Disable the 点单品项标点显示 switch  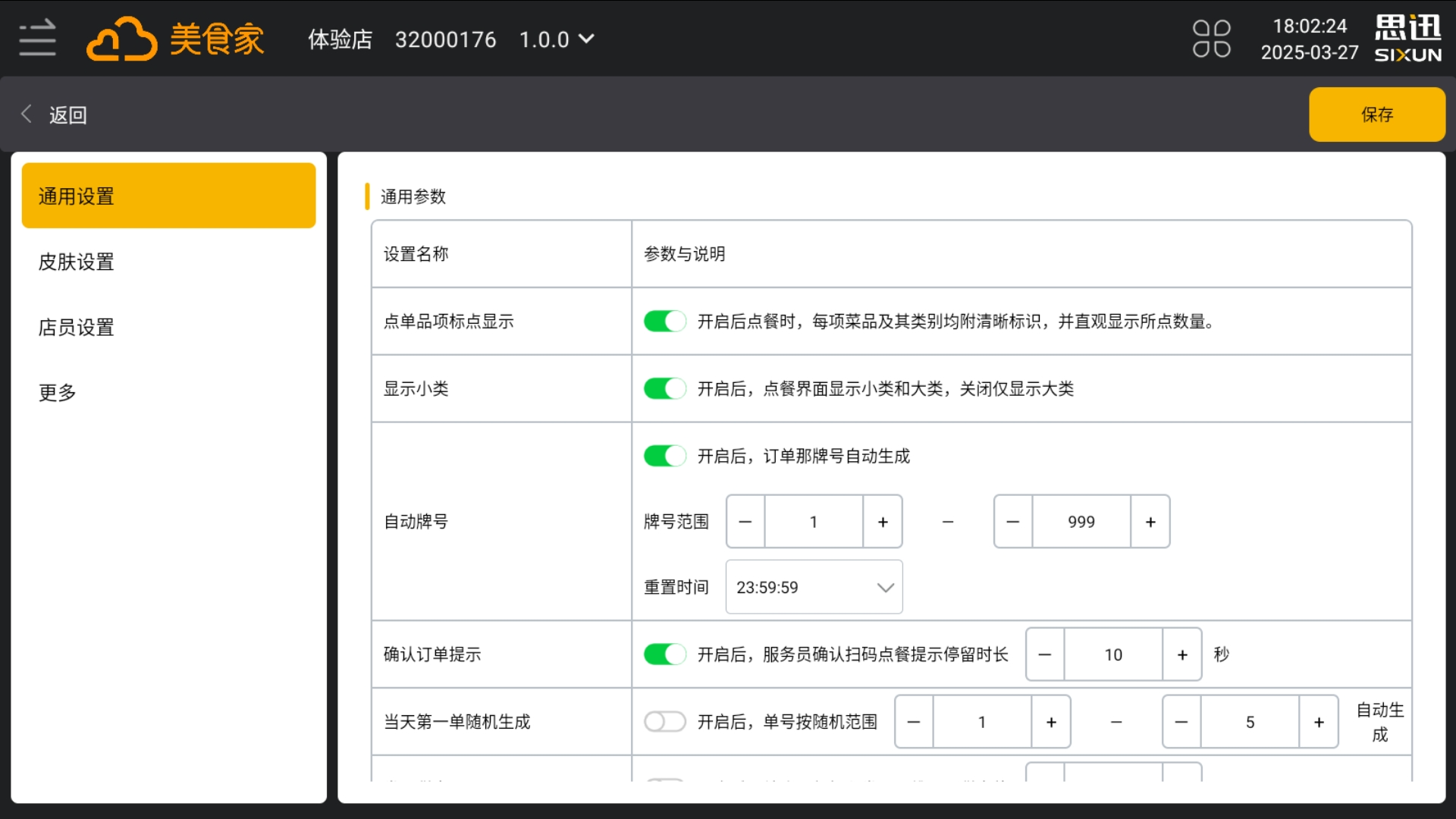coord(665,321)
